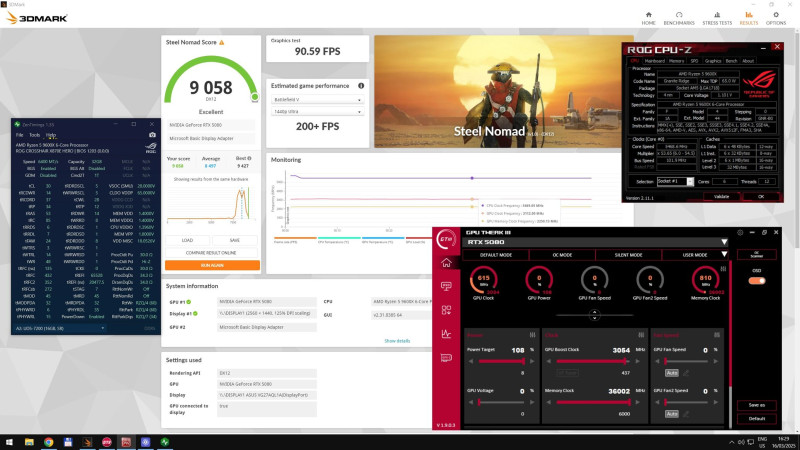The height and width of the screenshot is (450, 800).
Task: Open the Power panel options icon
Action: point(533,335)
